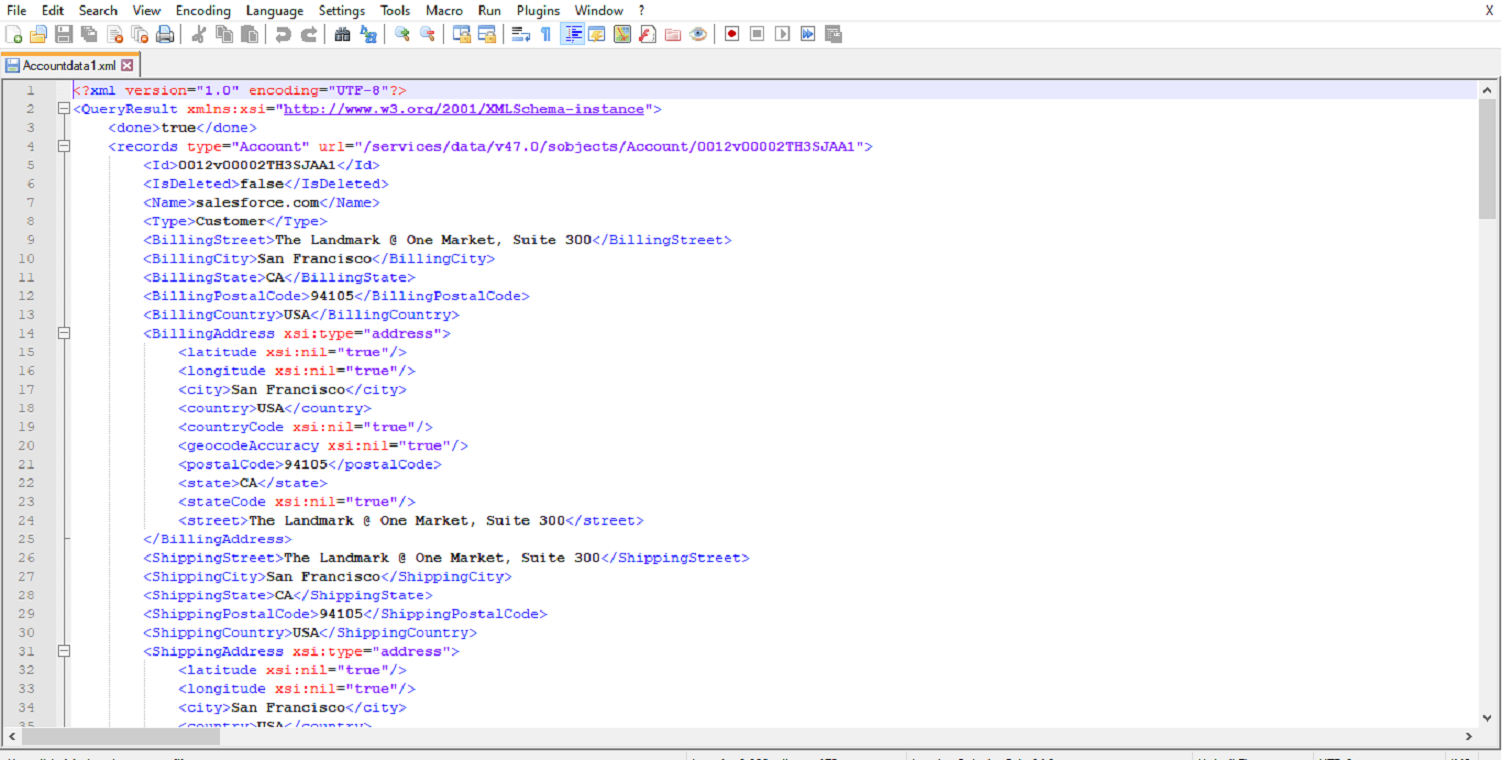1512x760 pixels.
Task: Undo the last action via toolbar
Action: pos(283,34)
